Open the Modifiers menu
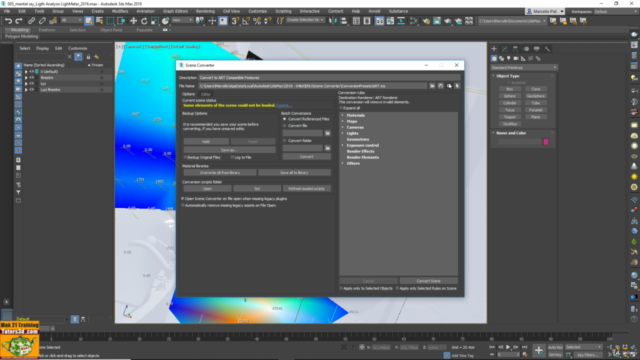Image resolution: width=640 pixels, height=360 pixels. 120,11
